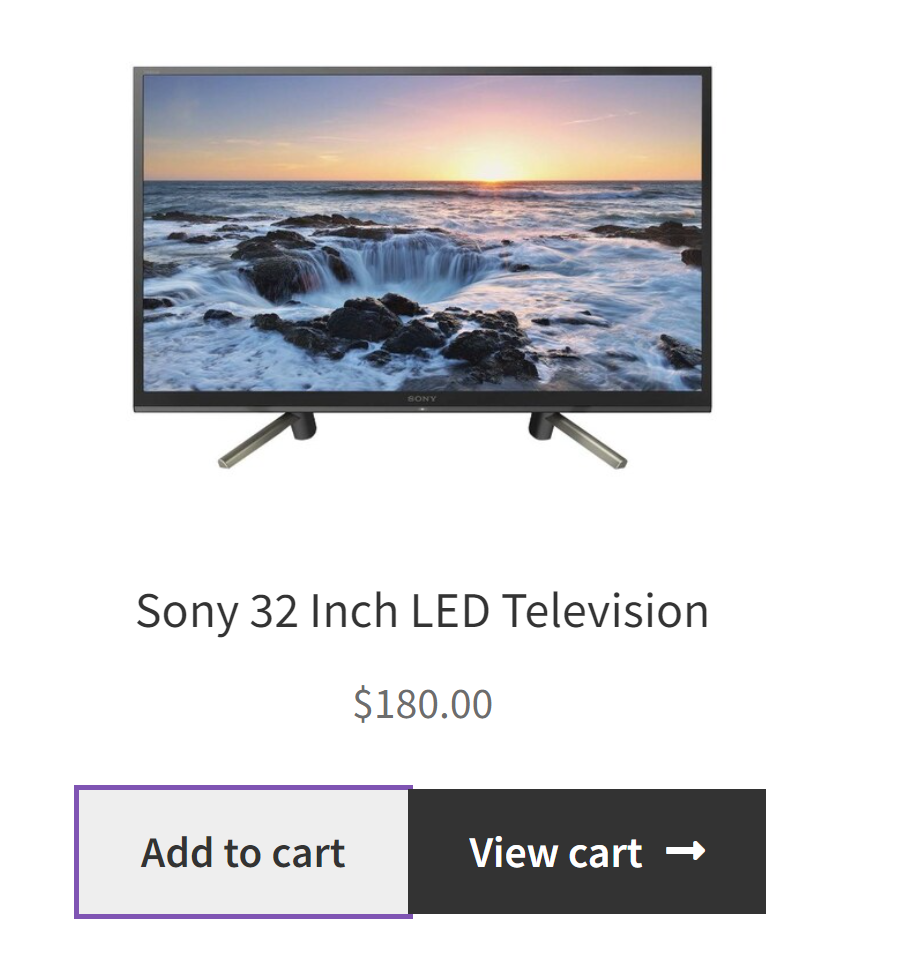Click the arrow icon beside View cart
Image resolution: width=901 pixels, height=962 pixels.
(x=686, y=851)
